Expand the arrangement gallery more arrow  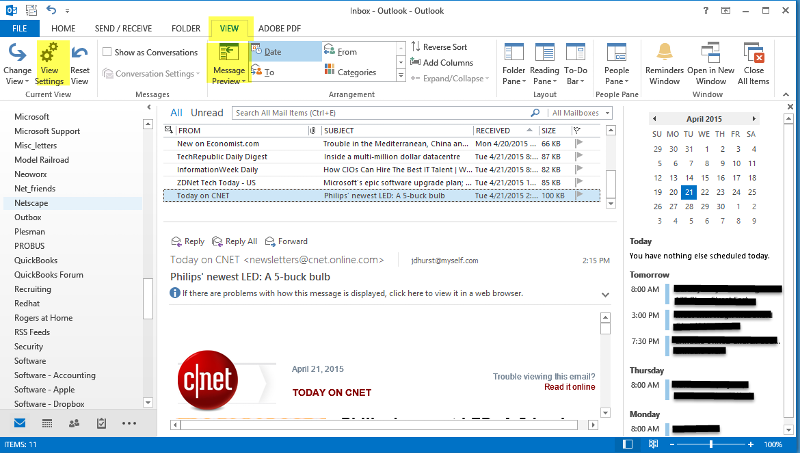(401, 76)
